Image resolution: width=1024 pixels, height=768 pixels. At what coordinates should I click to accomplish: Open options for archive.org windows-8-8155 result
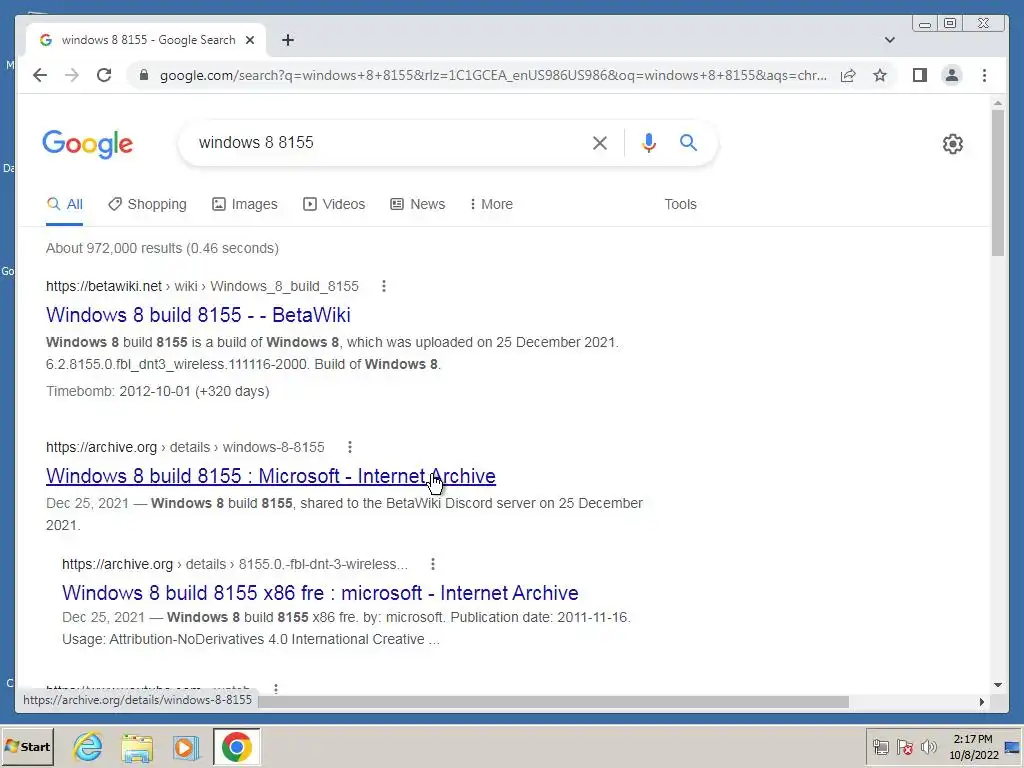(350, 447)
